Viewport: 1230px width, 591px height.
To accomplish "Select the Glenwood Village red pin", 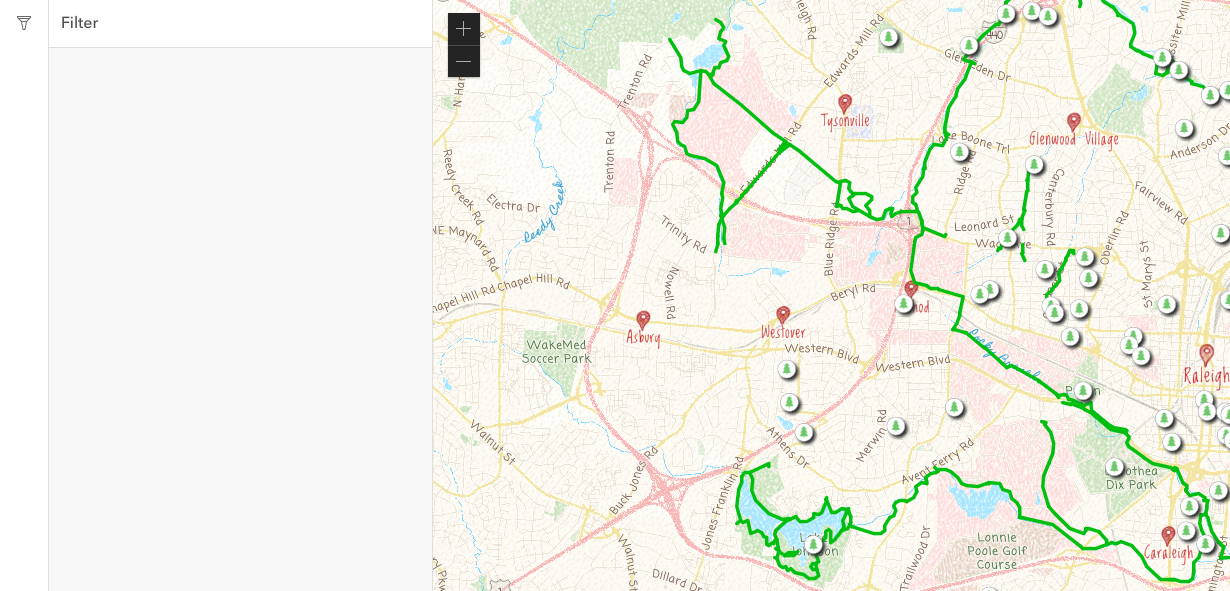I will 1074,122.
